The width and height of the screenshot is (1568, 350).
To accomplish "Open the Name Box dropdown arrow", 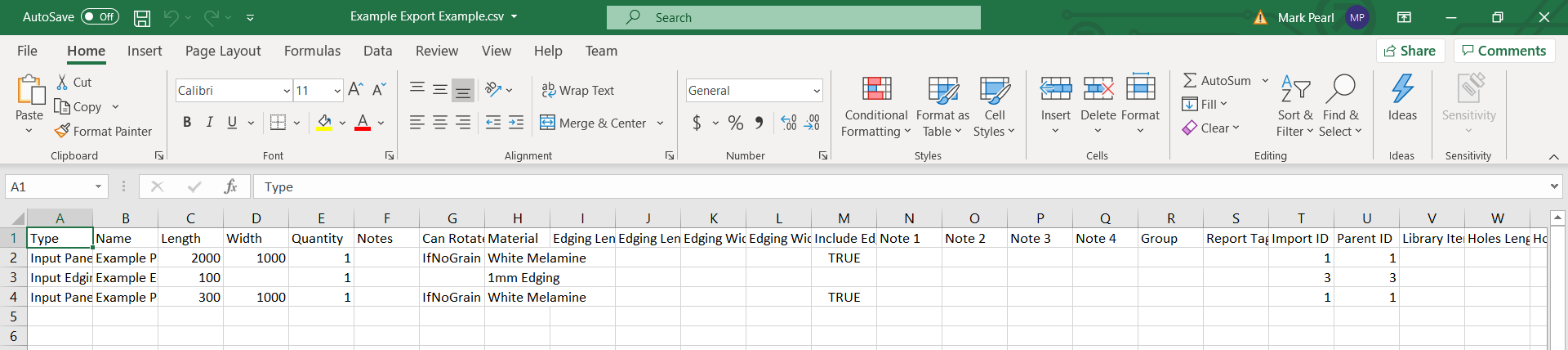I will 98,187.
